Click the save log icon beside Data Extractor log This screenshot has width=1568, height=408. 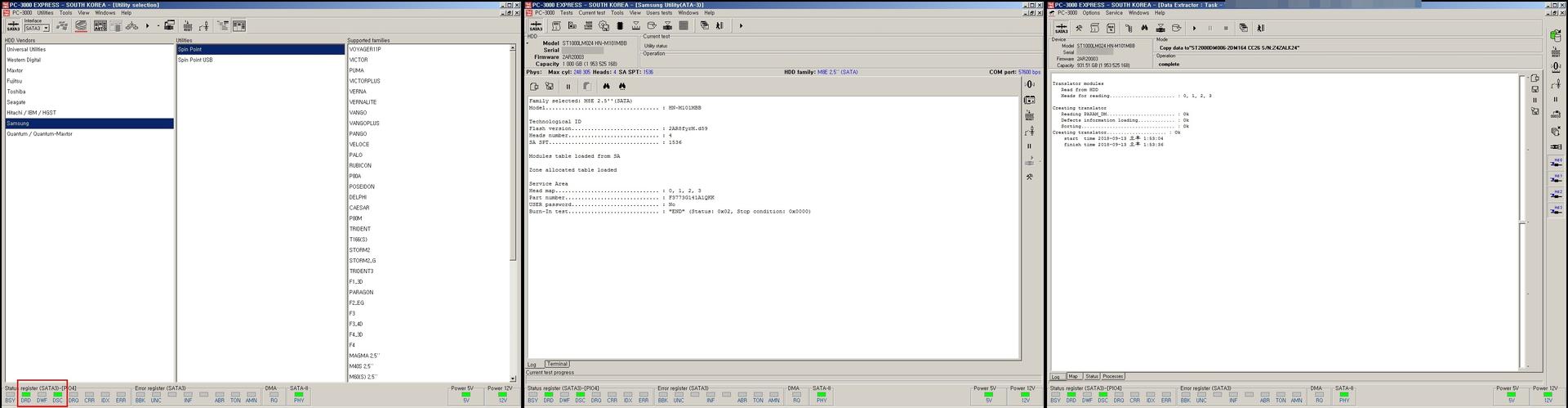(x=1535, y=88)
